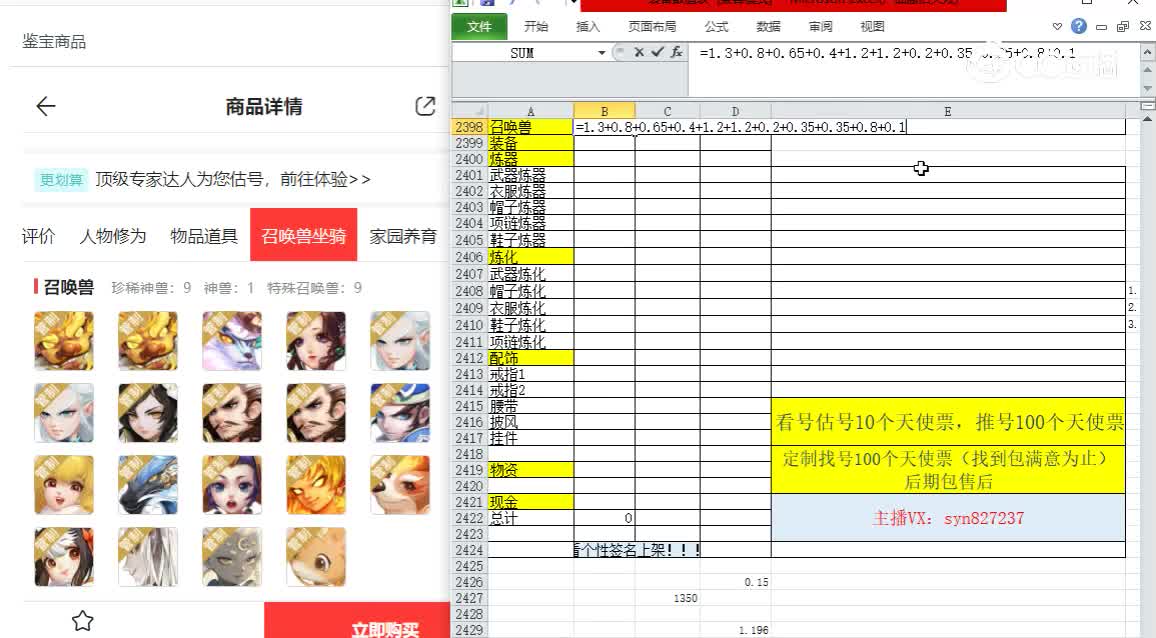Select the 召唤兽坐骑 tab

pyautogui.click(x=304, y=235)
